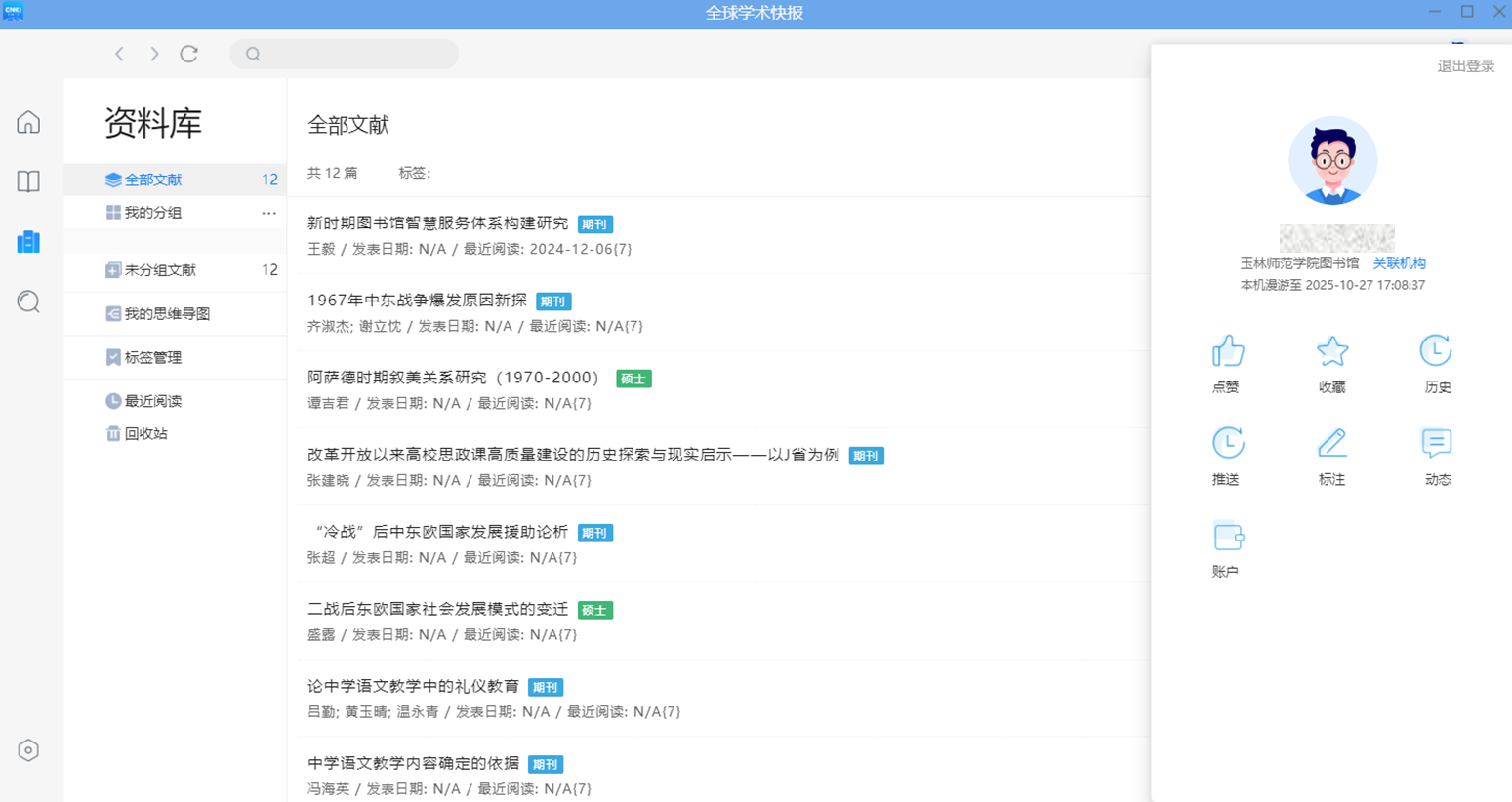Open 标签管理
1512x802 pixels.
[176, 358]
